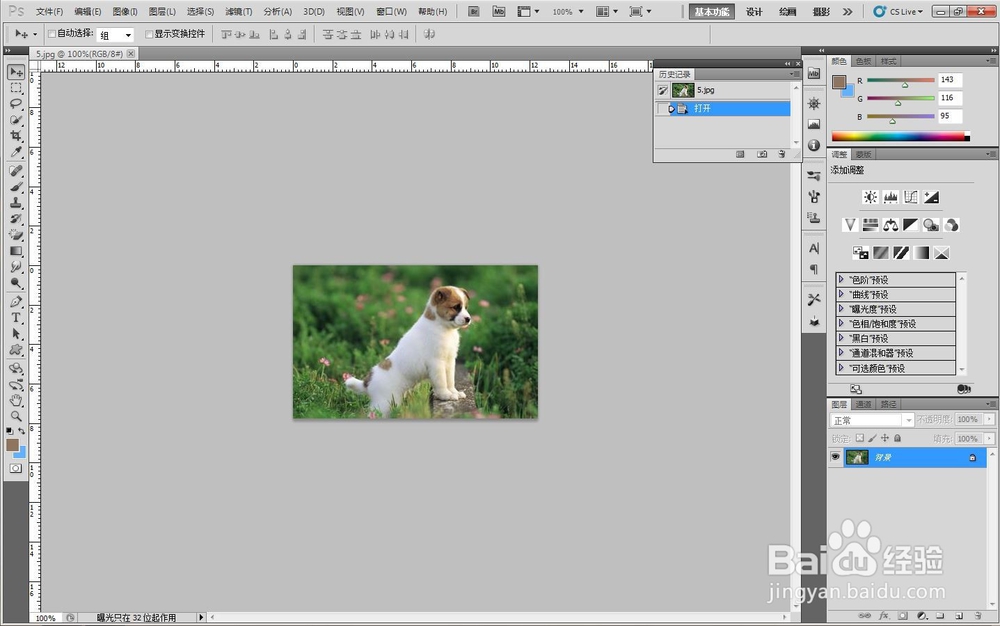Add a Color Balance adjustment

click(x=890, y=225)
